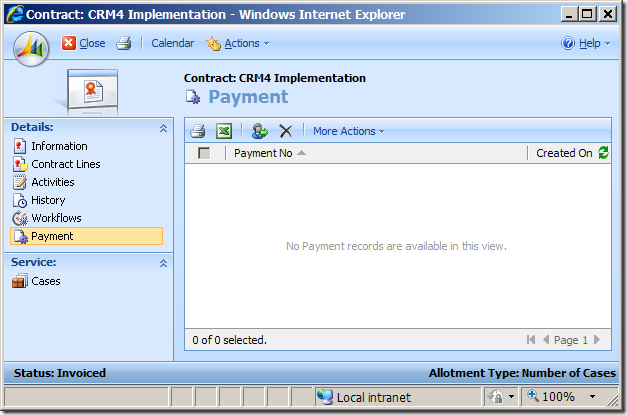Click the Information document icon

(20, 146)
